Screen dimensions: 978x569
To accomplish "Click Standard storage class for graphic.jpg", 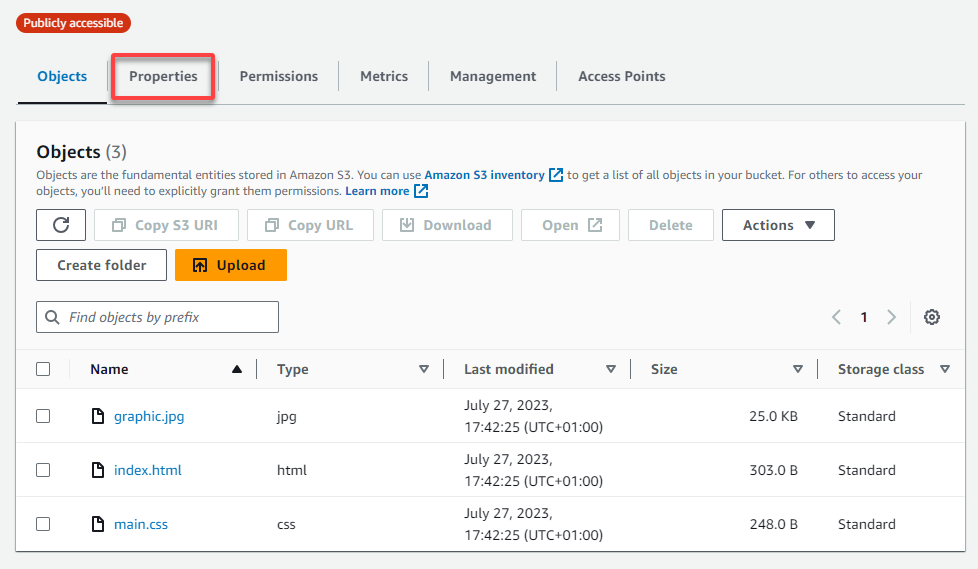I will pos(866,416).
